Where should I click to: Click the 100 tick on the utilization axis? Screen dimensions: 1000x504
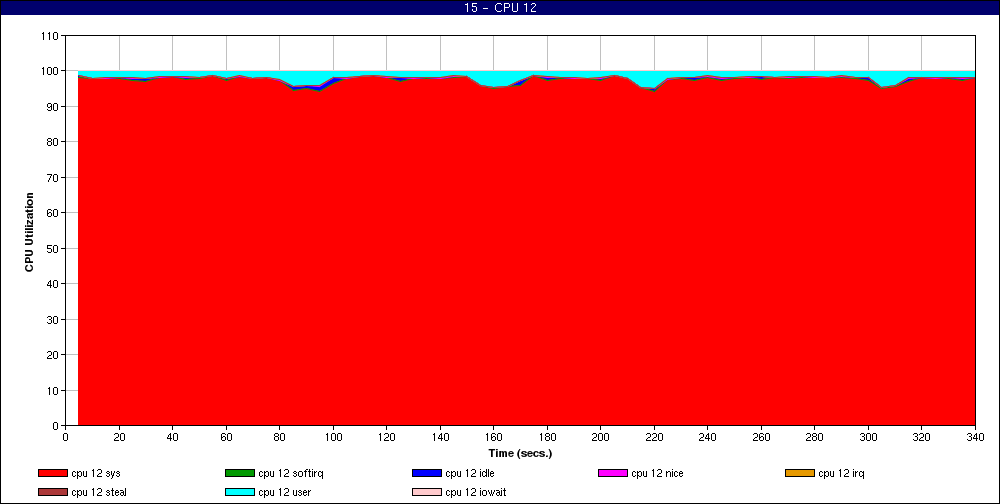[x=50, y=71]
